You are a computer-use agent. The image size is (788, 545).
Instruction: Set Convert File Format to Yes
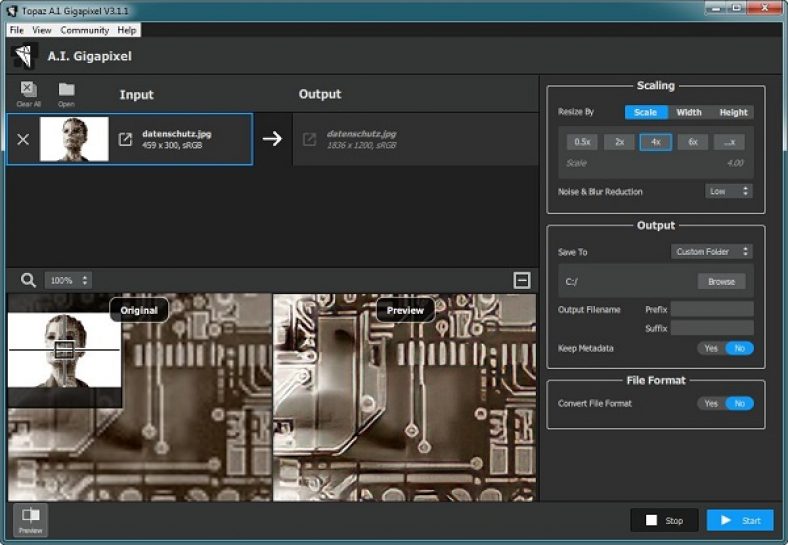pyautogui.click(x=711, y=403)
